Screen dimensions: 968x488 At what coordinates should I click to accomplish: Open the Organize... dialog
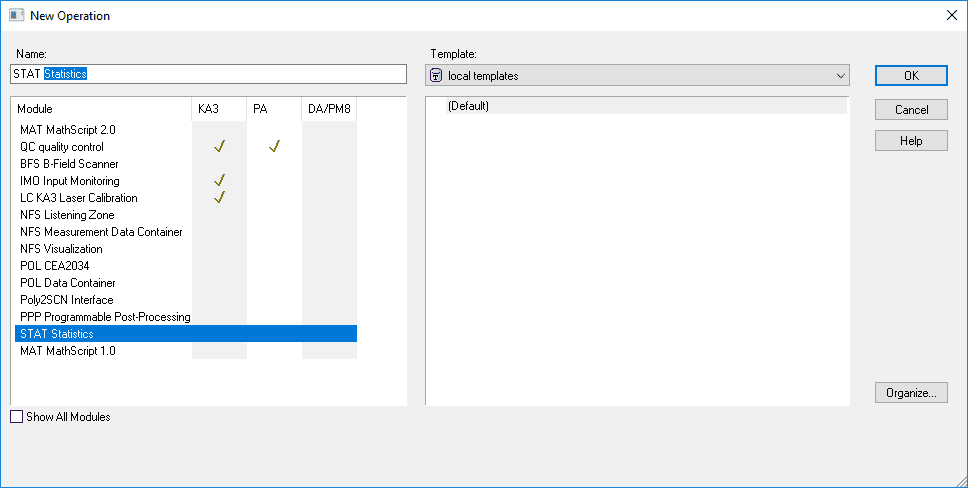(x=911, y=393)
